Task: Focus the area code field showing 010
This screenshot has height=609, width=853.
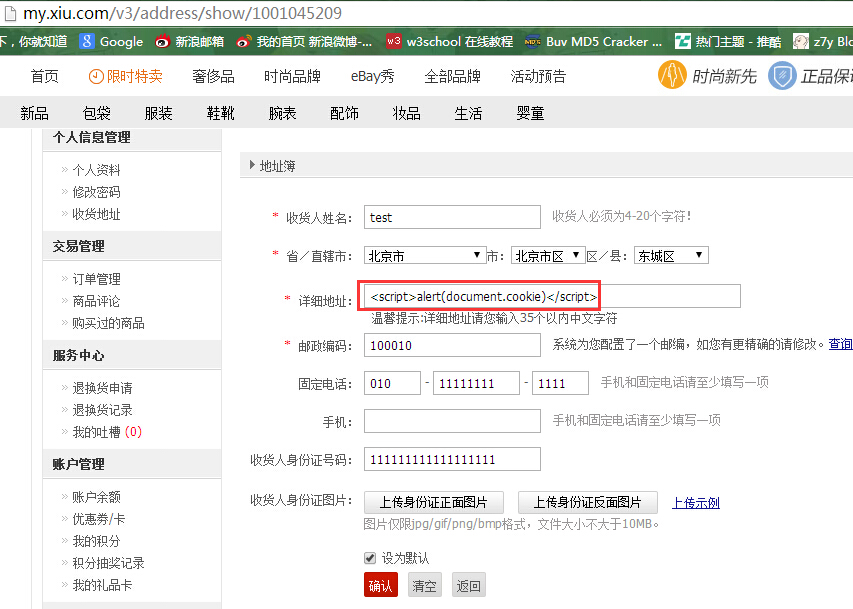Action: point(392,383)
